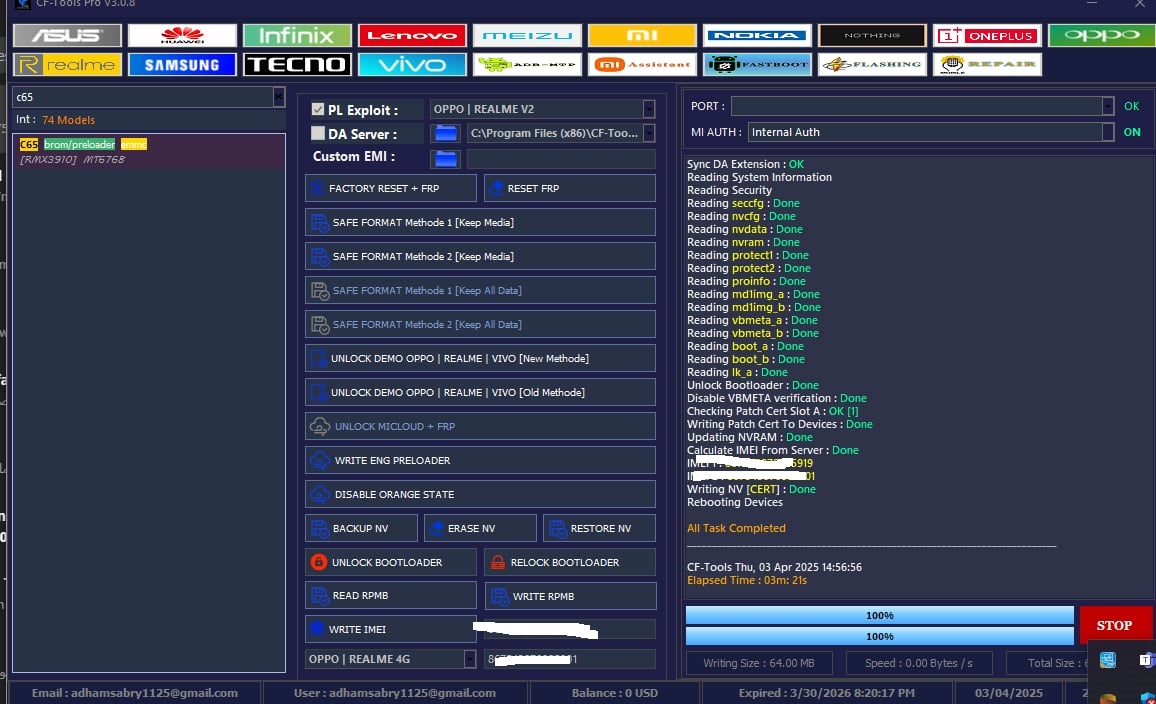Open the MI AUTH Internal Auth dropdown

pos(1107,132)
